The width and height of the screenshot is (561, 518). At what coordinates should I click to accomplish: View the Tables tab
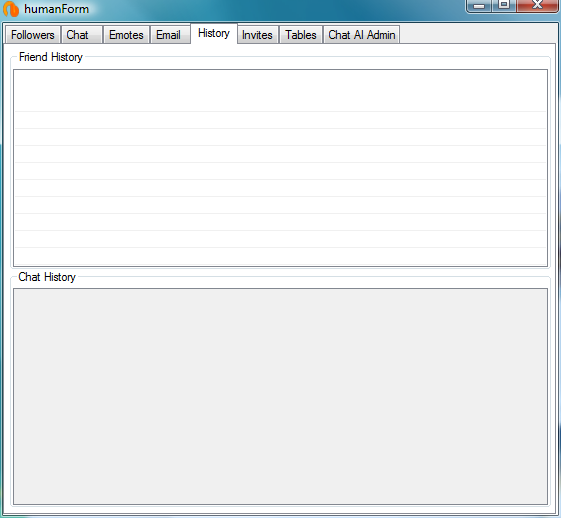(x=301, y=35)
